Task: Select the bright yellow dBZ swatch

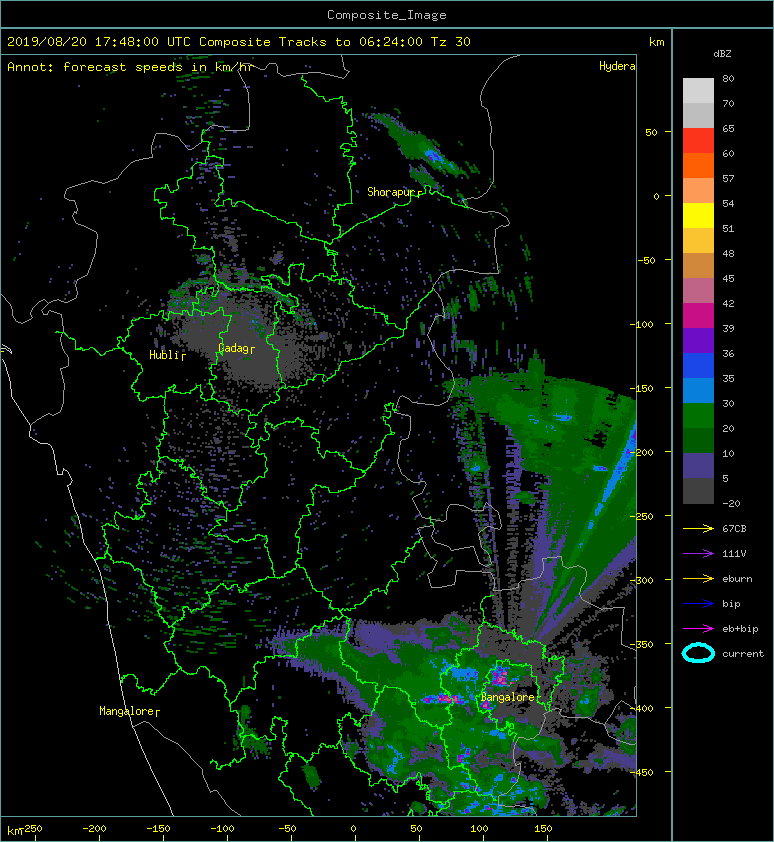Action: click(698, 216)
